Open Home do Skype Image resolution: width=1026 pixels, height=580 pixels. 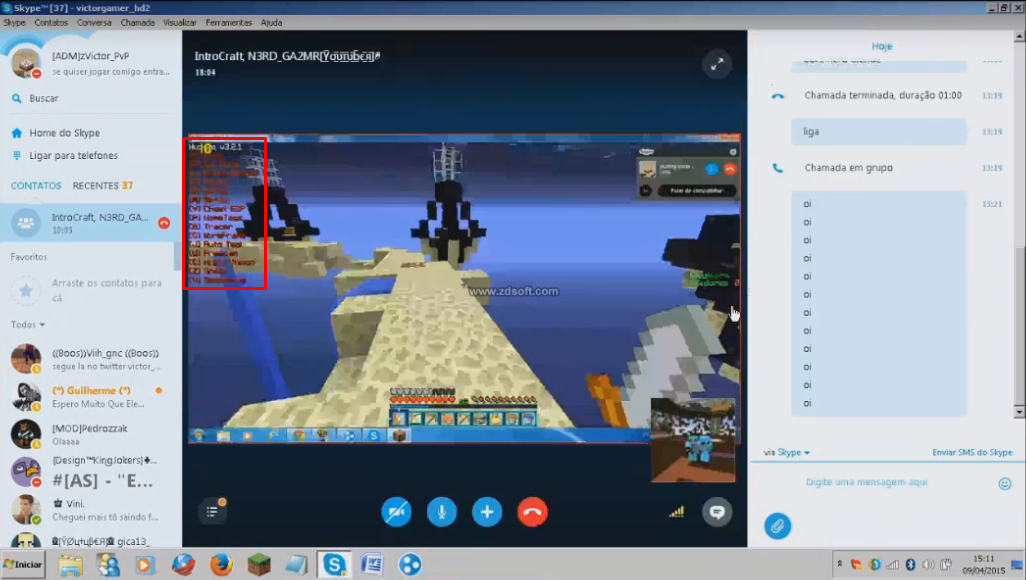pos(64,133)
